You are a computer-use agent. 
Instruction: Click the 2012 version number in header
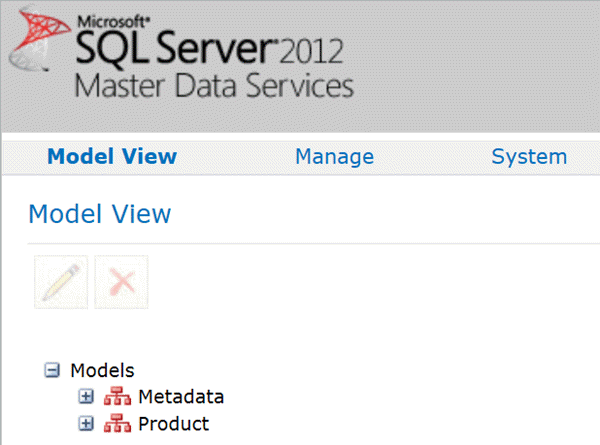click(x=311, y=52)
